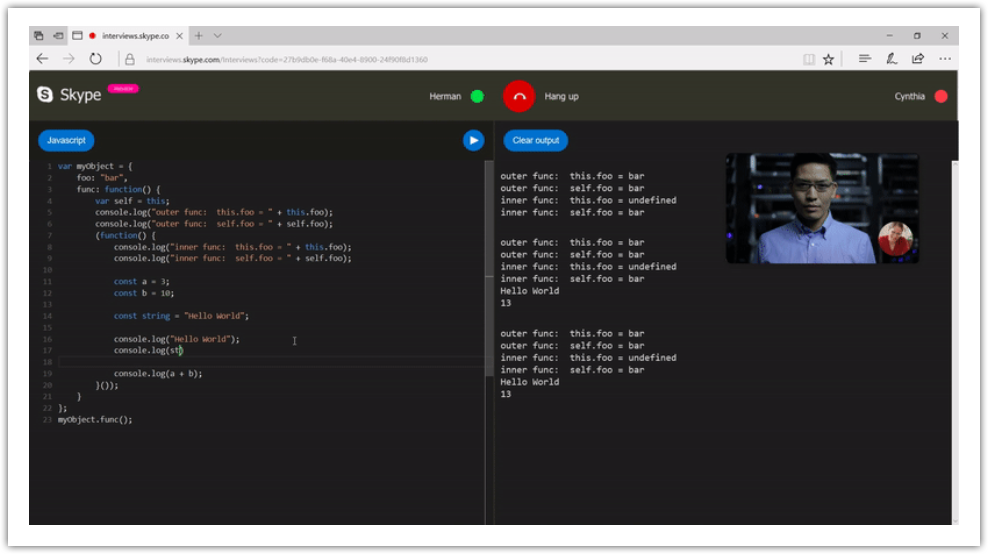
Task: Click Cynthia's red status indicator
Action: point(940,96)
